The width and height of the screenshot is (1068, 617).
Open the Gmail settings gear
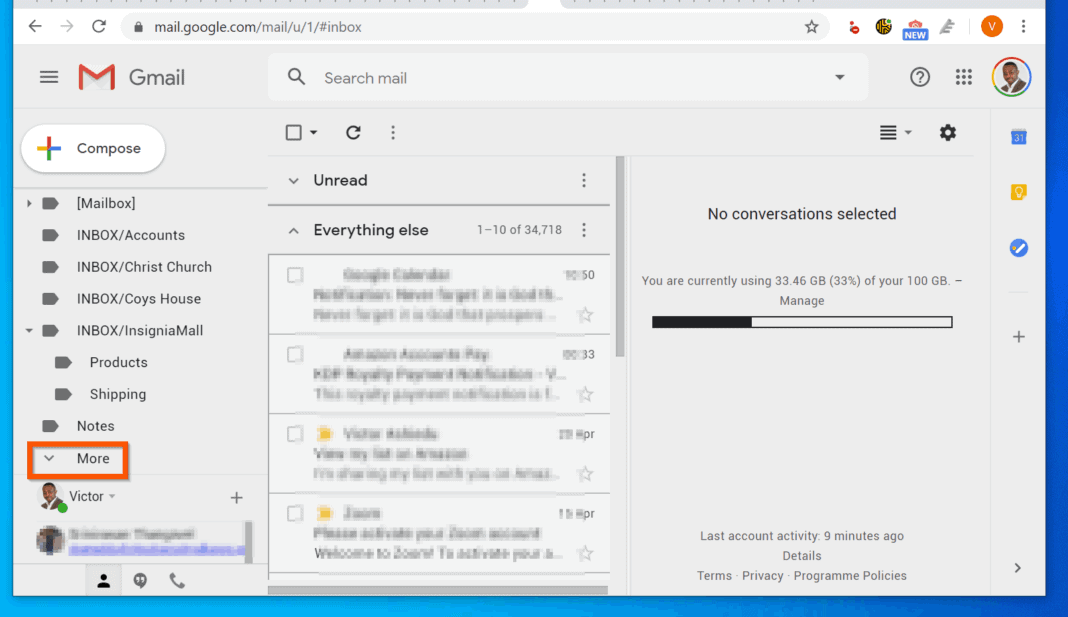pos(947,132)
